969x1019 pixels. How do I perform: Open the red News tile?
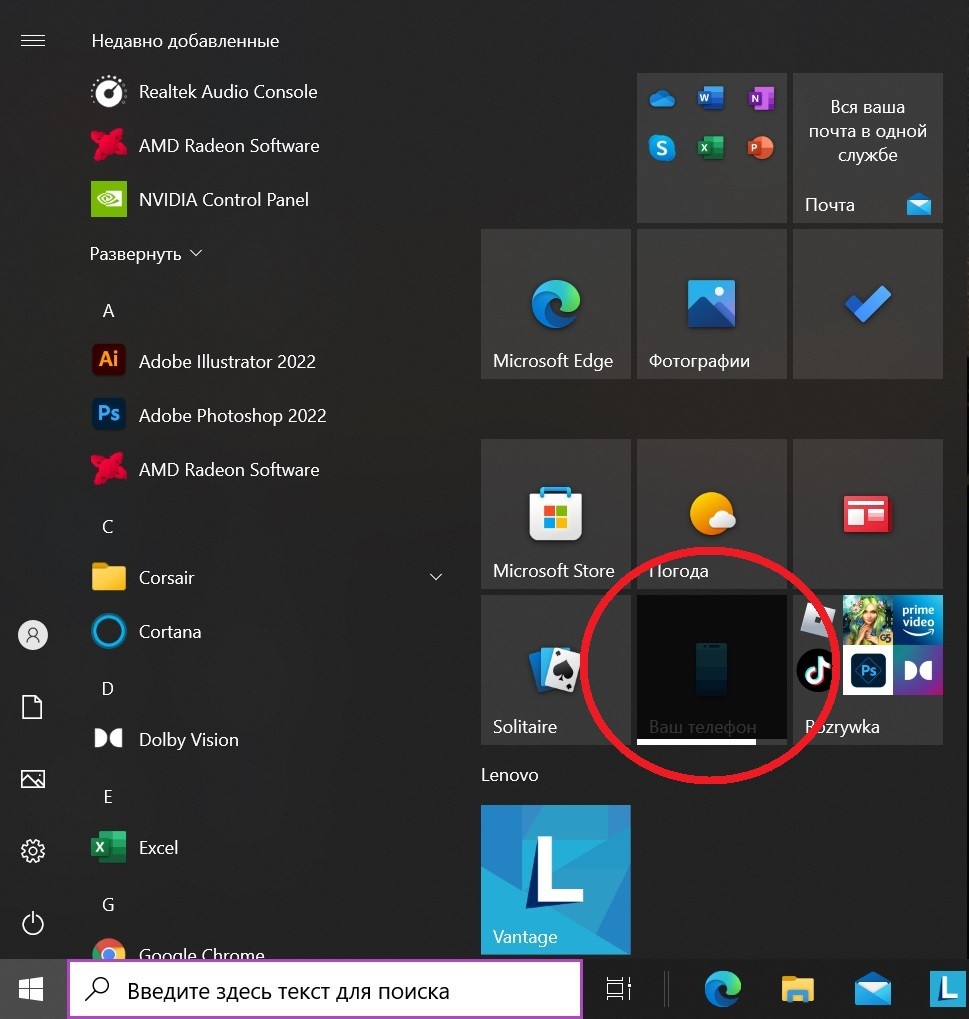tap(868, 514)
